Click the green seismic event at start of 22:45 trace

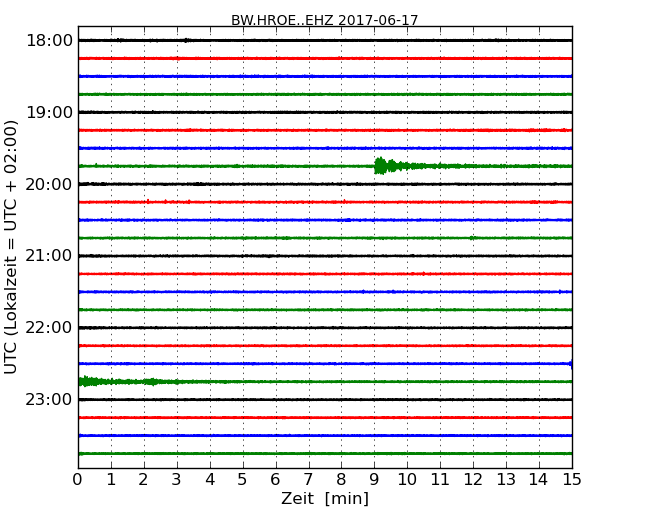pyautogui.click(x=89, y=381)
